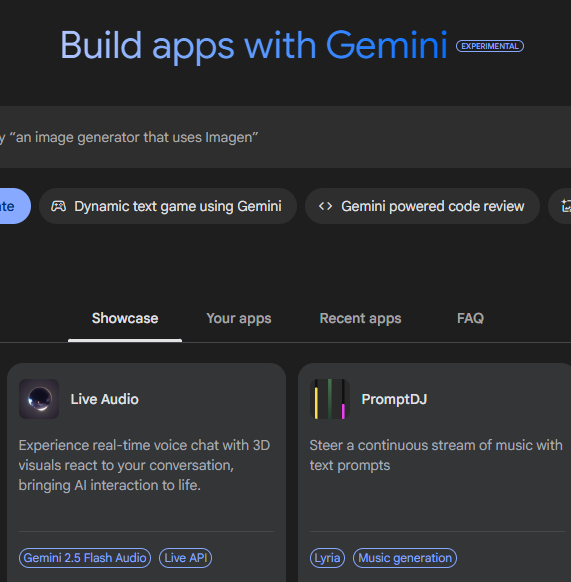Click the Music generation tag

[x=405, y=558]
